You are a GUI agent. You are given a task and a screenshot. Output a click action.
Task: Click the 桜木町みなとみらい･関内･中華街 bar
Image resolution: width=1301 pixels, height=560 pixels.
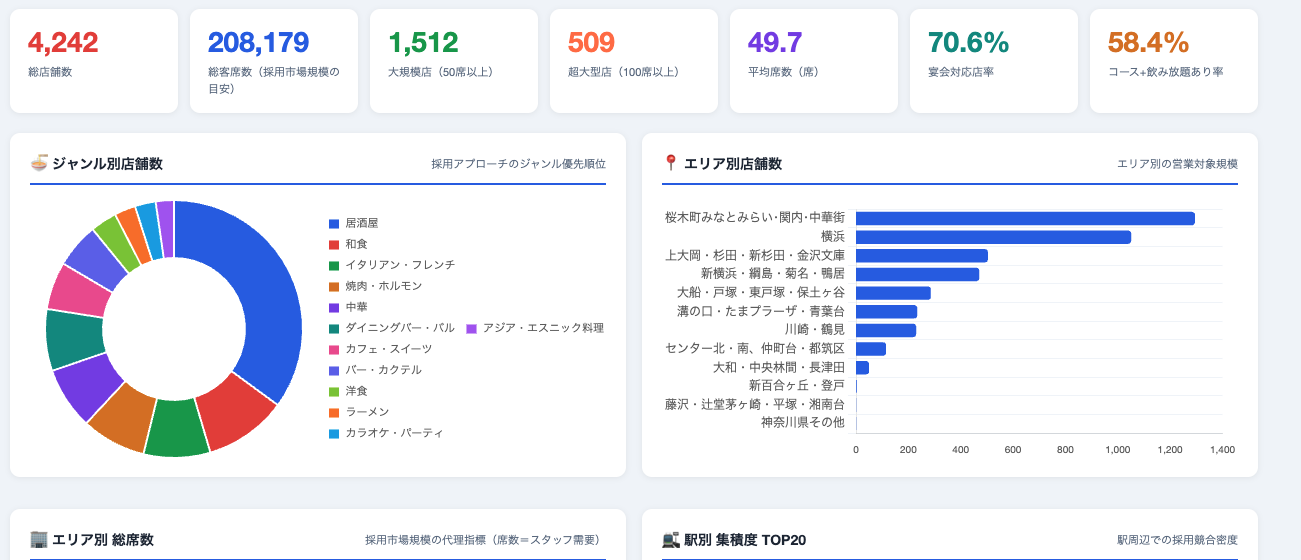coord(1025,218)
